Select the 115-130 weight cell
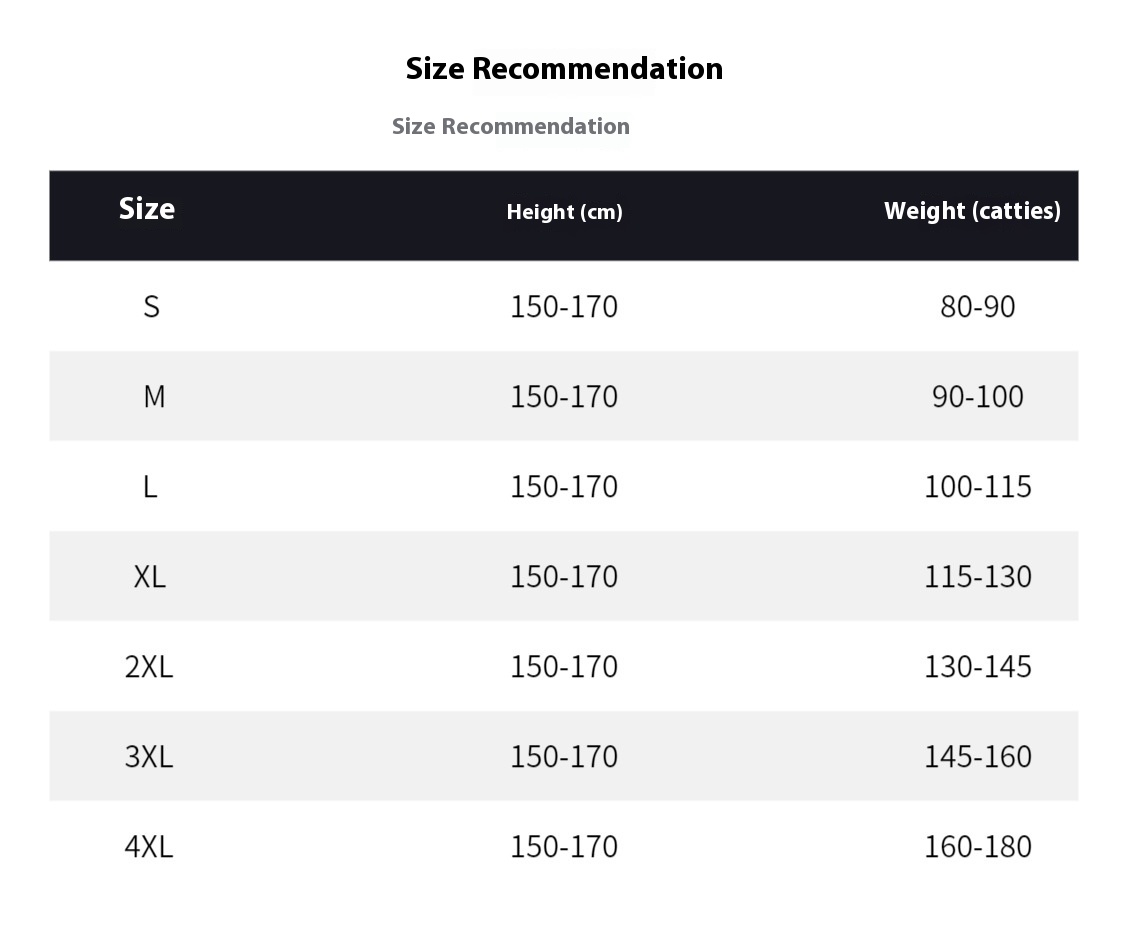The width and height of the screenshot is (1125, 937). (977, 577)
